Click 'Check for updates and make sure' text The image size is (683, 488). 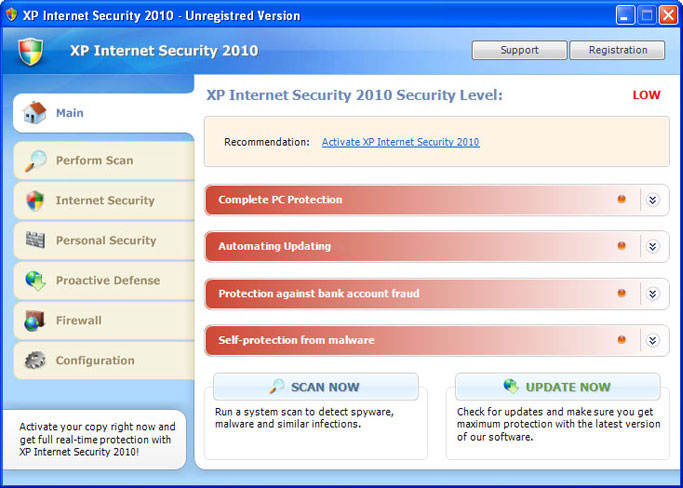[x=559, y=424]
